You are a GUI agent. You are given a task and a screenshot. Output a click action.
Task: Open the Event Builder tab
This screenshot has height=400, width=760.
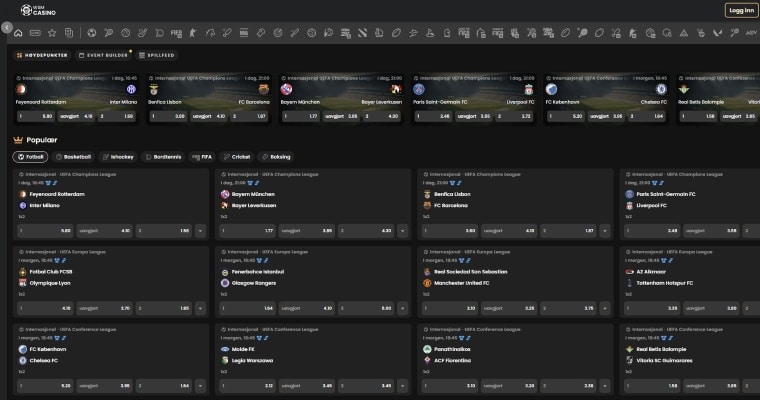(103, 55)
